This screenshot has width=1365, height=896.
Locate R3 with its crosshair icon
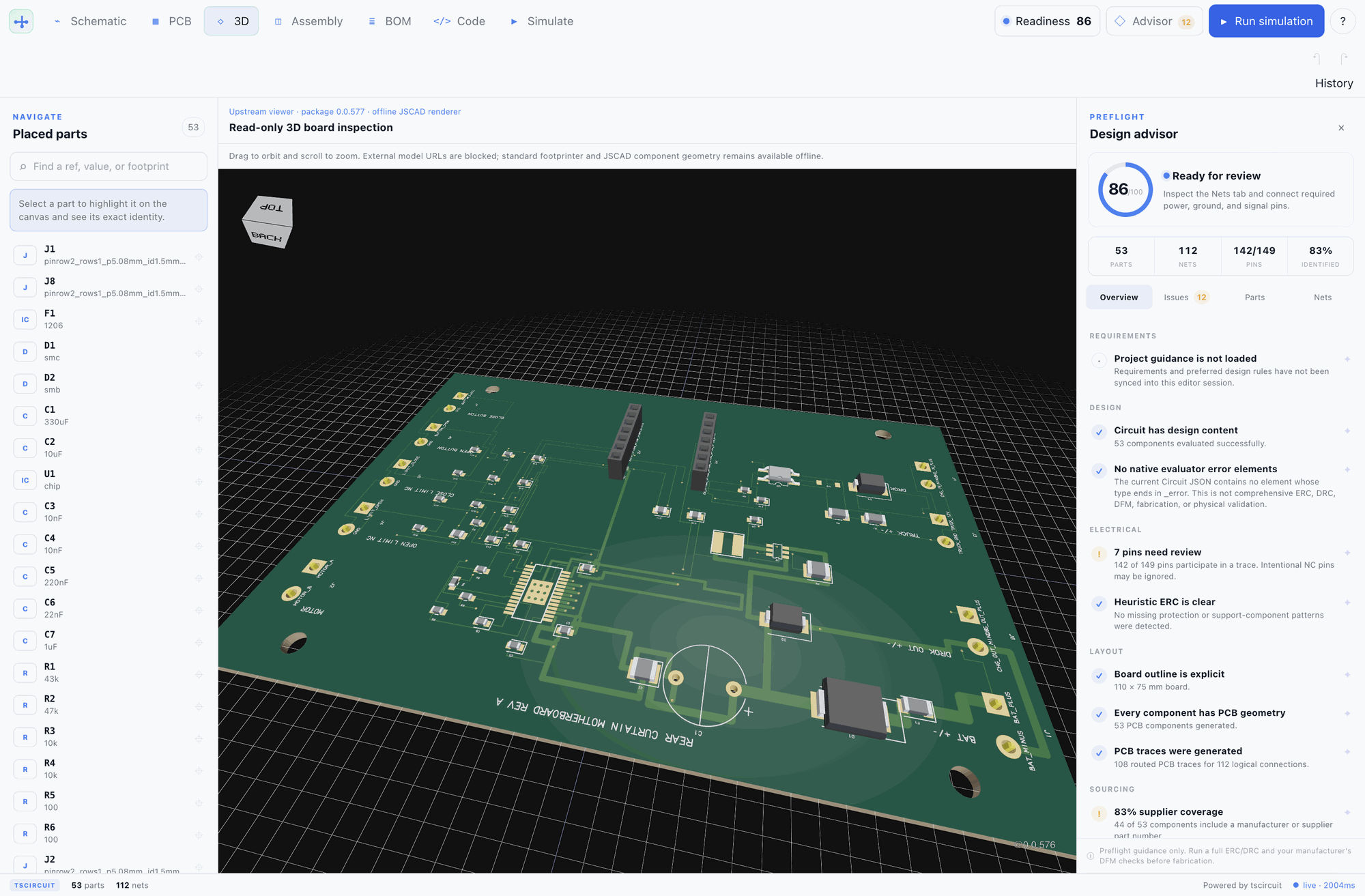tap(199, 738)
